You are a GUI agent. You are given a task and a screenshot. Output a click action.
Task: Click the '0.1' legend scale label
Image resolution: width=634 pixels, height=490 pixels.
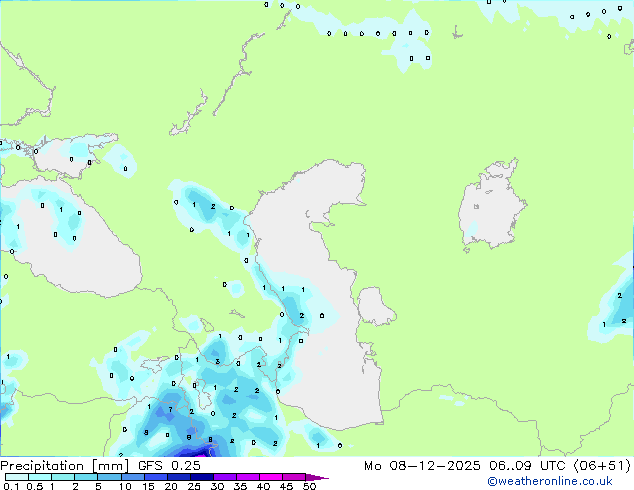(x=11, y=486)
